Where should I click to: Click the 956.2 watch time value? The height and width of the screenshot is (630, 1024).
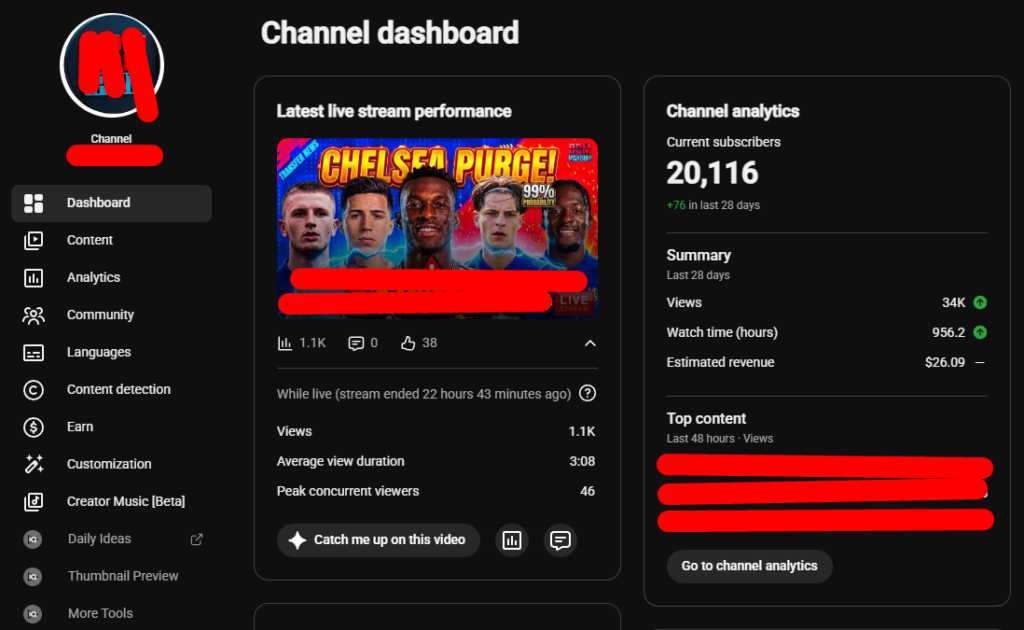point(948,332)
